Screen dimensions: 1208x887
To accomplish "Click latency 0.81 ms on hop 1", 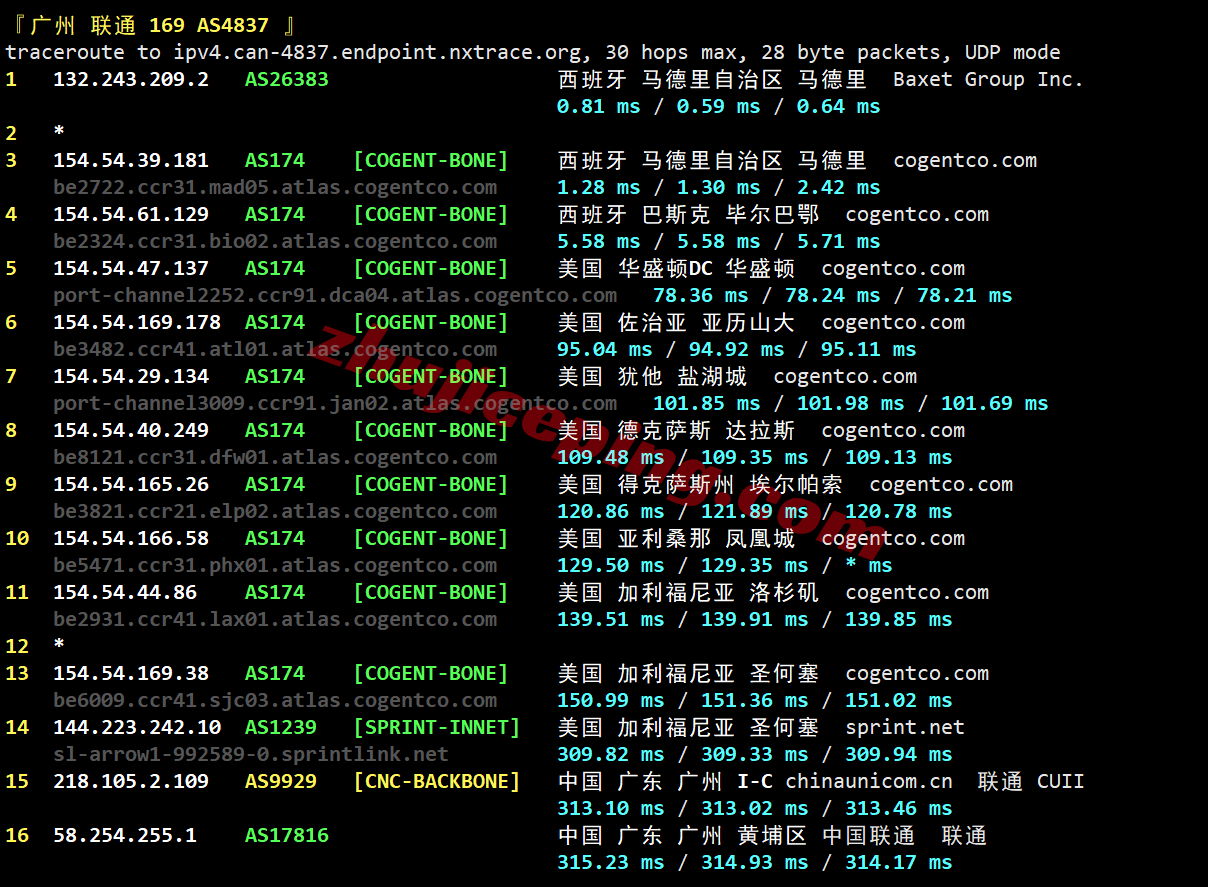I will click(598, 106).
